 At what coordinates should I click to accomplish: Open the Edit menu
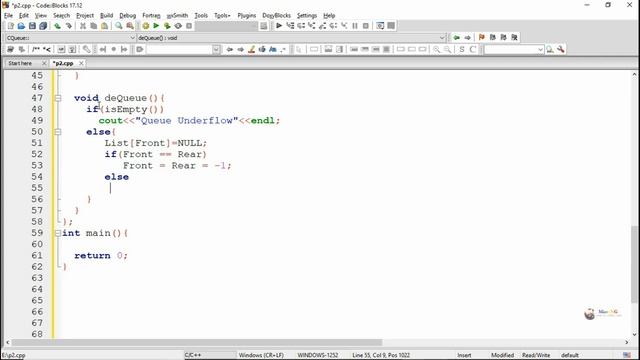24,15
